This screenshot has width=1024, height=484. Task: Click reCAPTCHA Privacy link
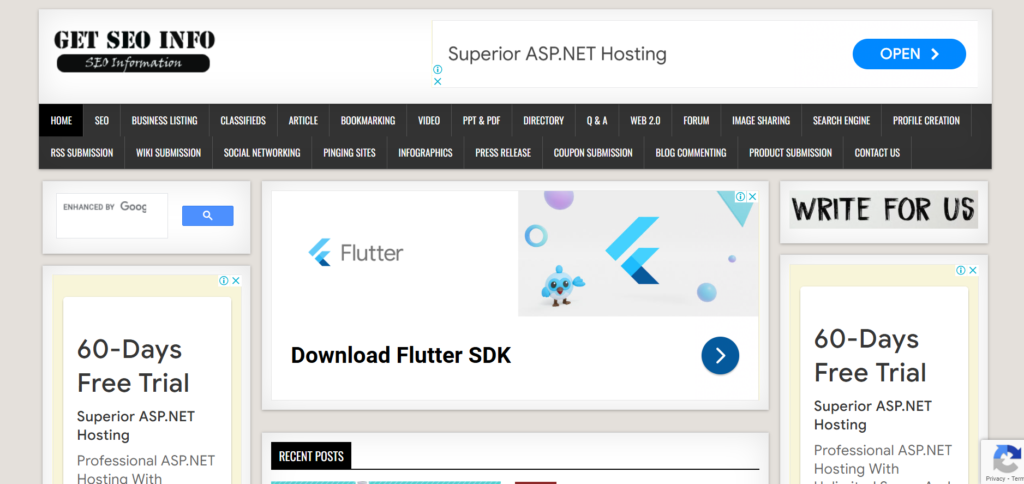(995, 479)
